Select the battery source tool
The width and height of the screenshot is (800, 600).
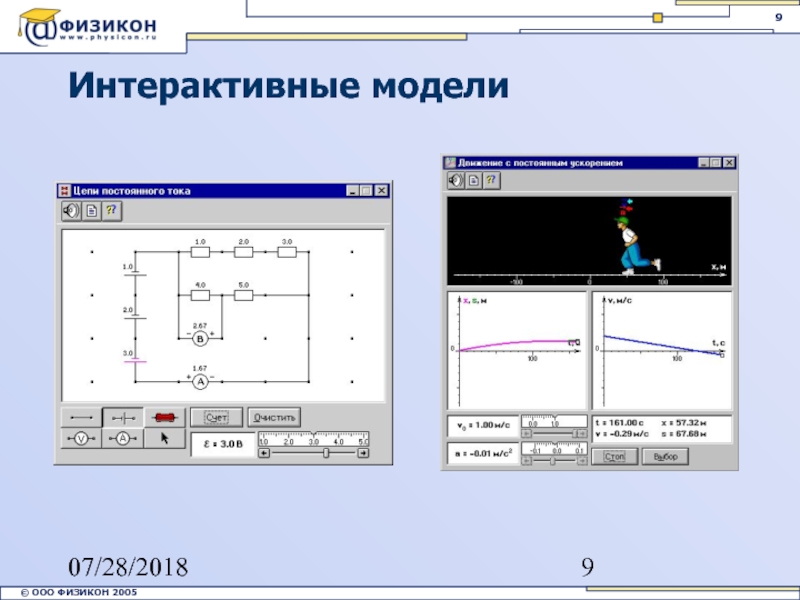(123, 418)
